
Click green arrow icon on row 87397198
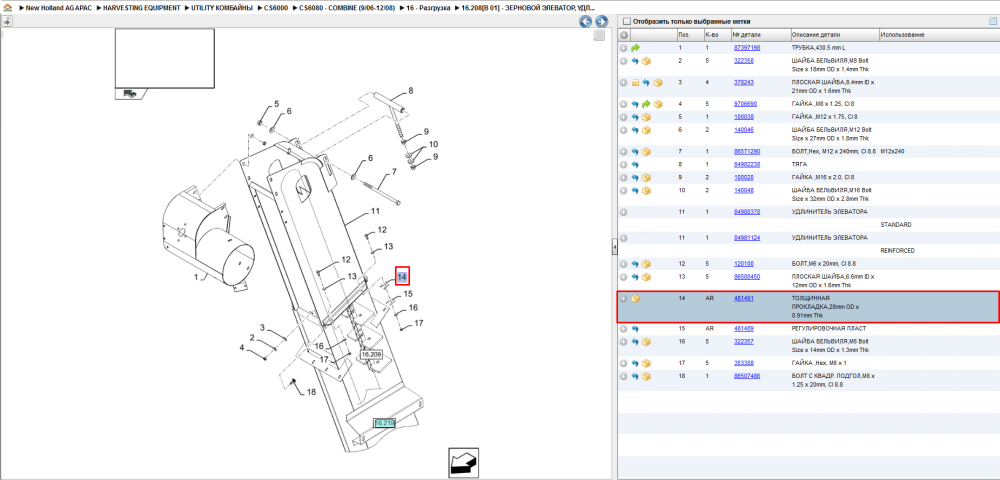[x=635, y=48]
